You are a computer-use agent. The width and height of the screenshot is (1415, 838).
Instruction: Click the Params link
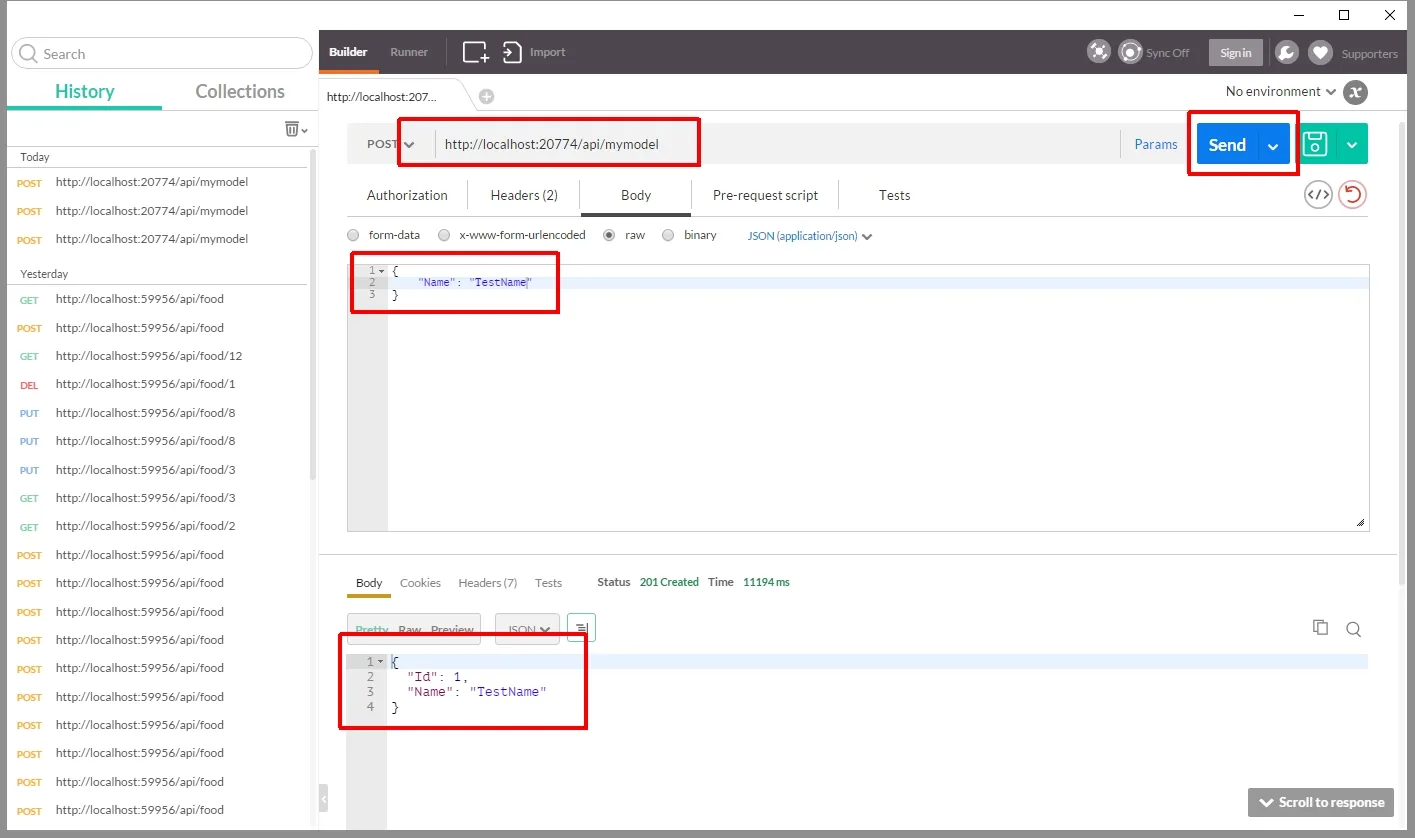(1156, 144)
